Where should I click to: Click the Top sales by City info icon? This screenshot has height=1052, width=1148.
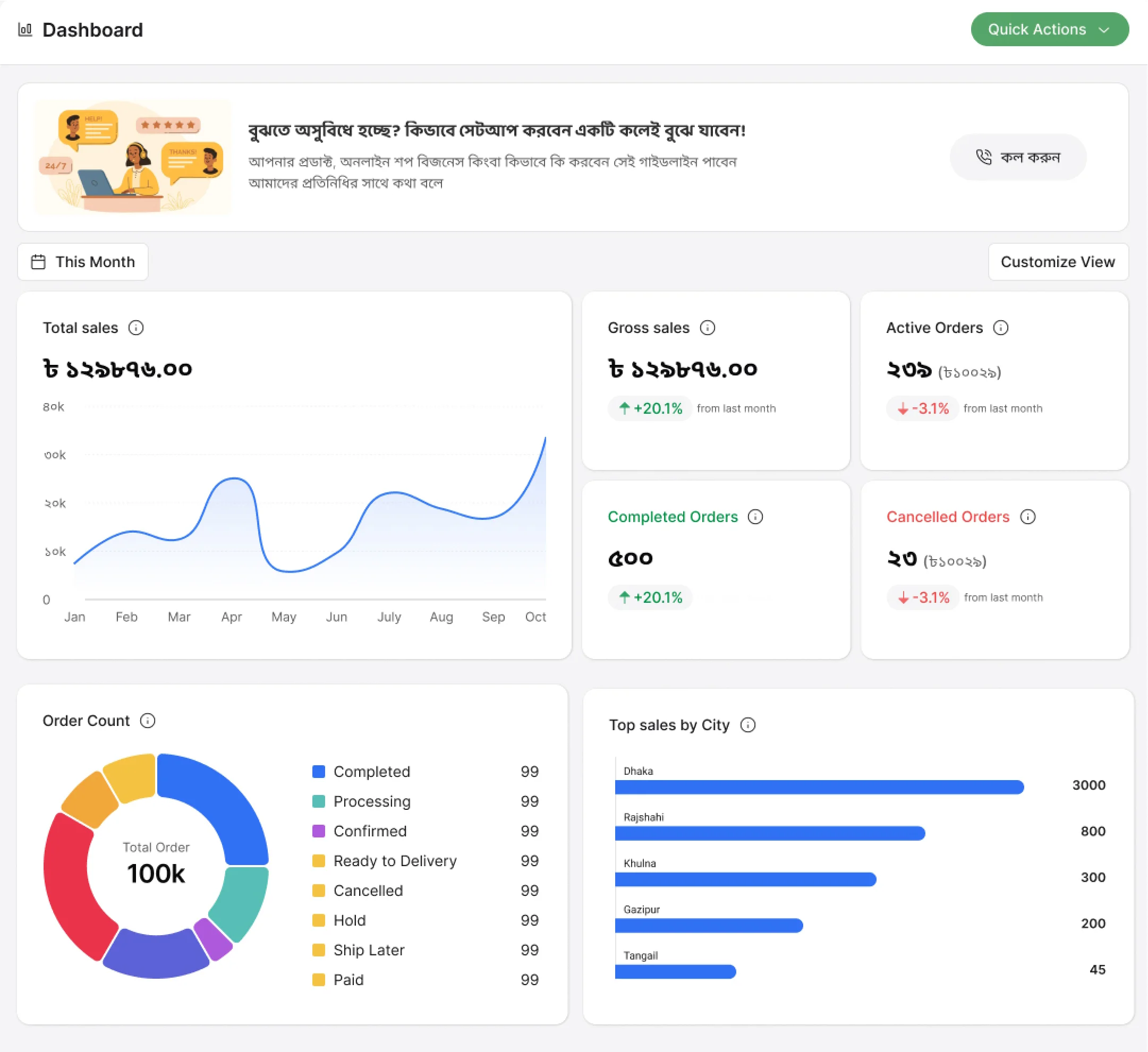[x=747, y=725]
